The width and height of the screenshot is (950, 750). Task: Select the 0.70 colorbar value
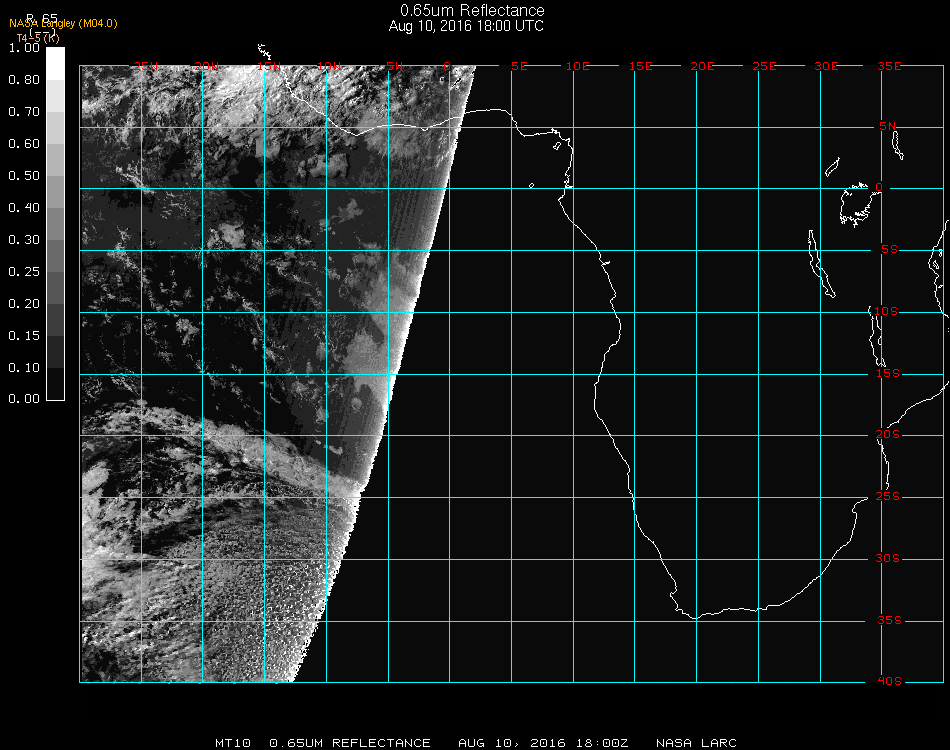coord(24,112)
